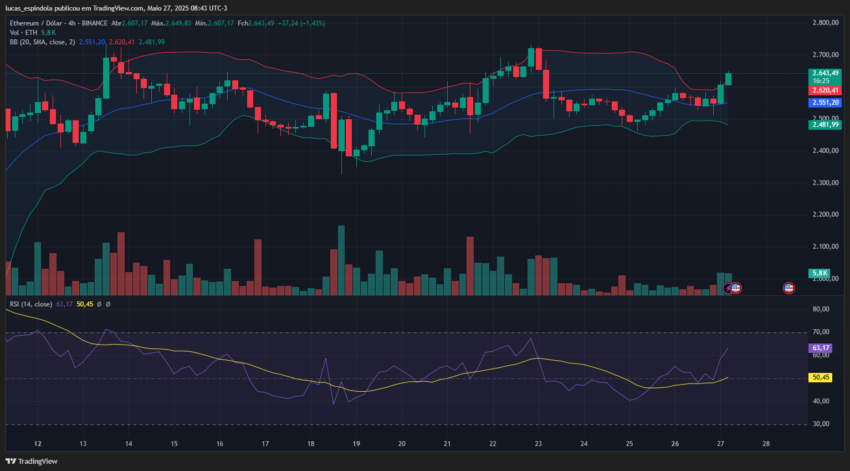This screenshot has height=471, width=850.
Task: Click the TradingView logo icon
Action: [x=11, y=461]
